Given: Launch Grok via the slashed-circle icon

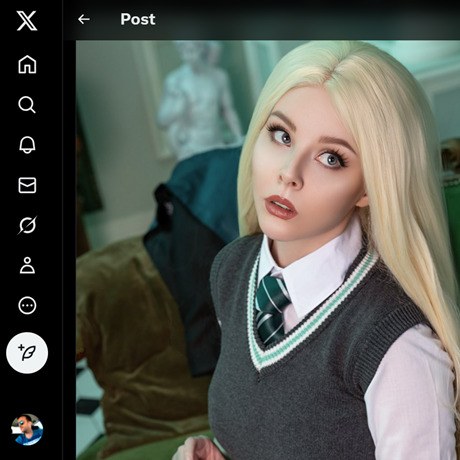Looking at the screenshot, I should pyautogui.click(x=27, y=225).
